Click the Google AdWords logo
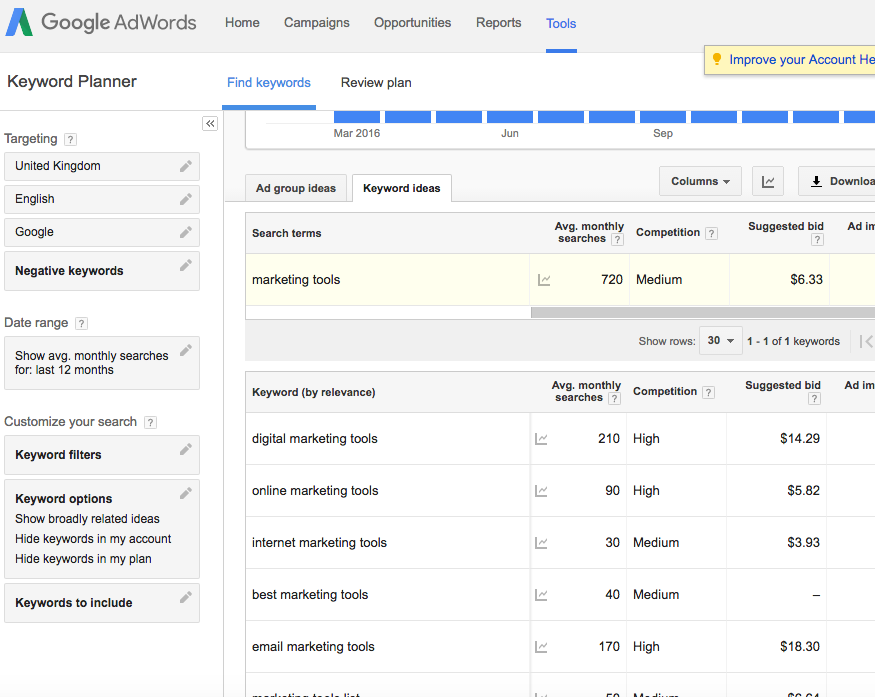This screenshot has height=697, width=875. [x=101, y=22]
